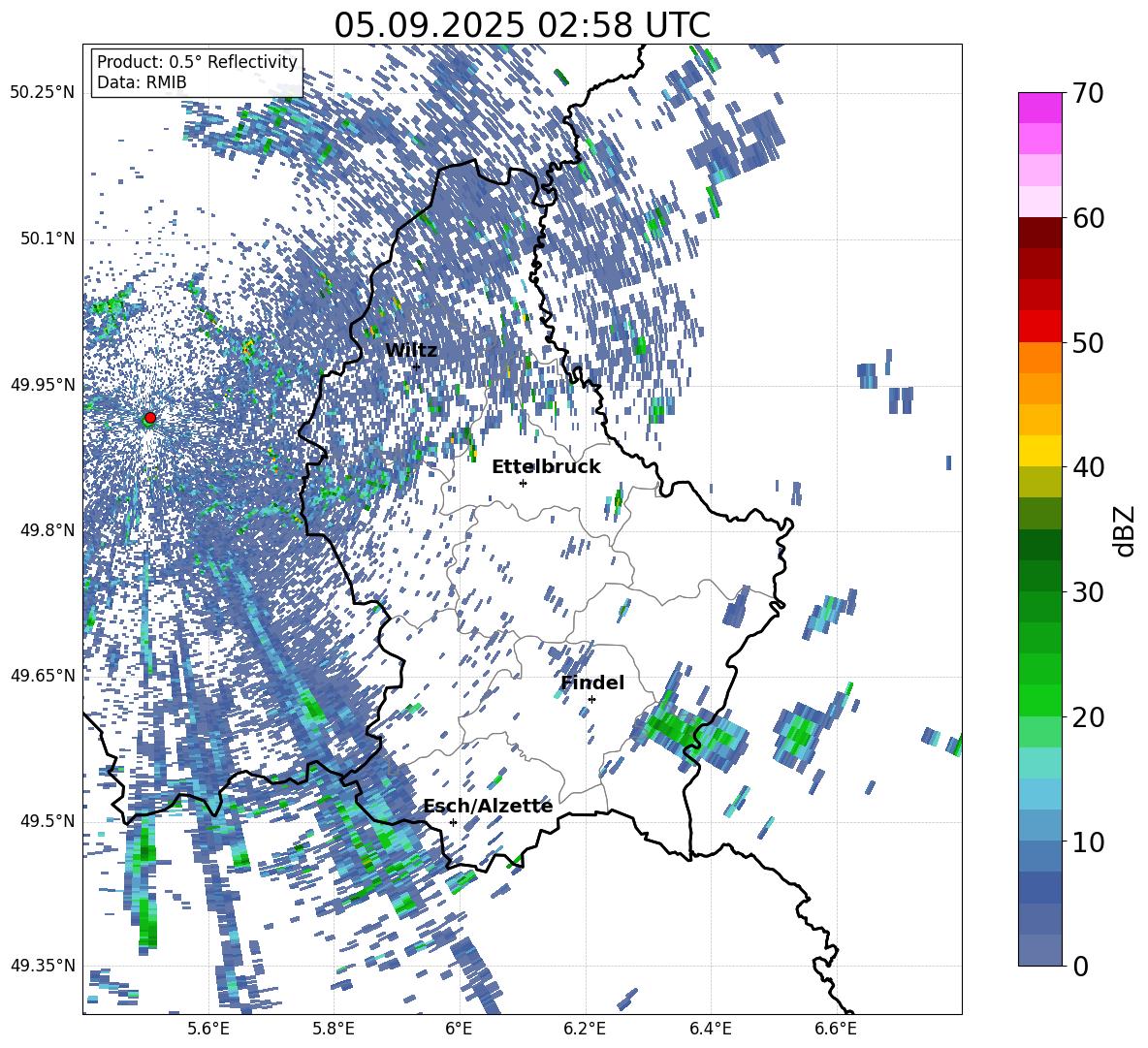Click the 49.8°N latitude tick label

pyautogui.click(x=47, y=530)
